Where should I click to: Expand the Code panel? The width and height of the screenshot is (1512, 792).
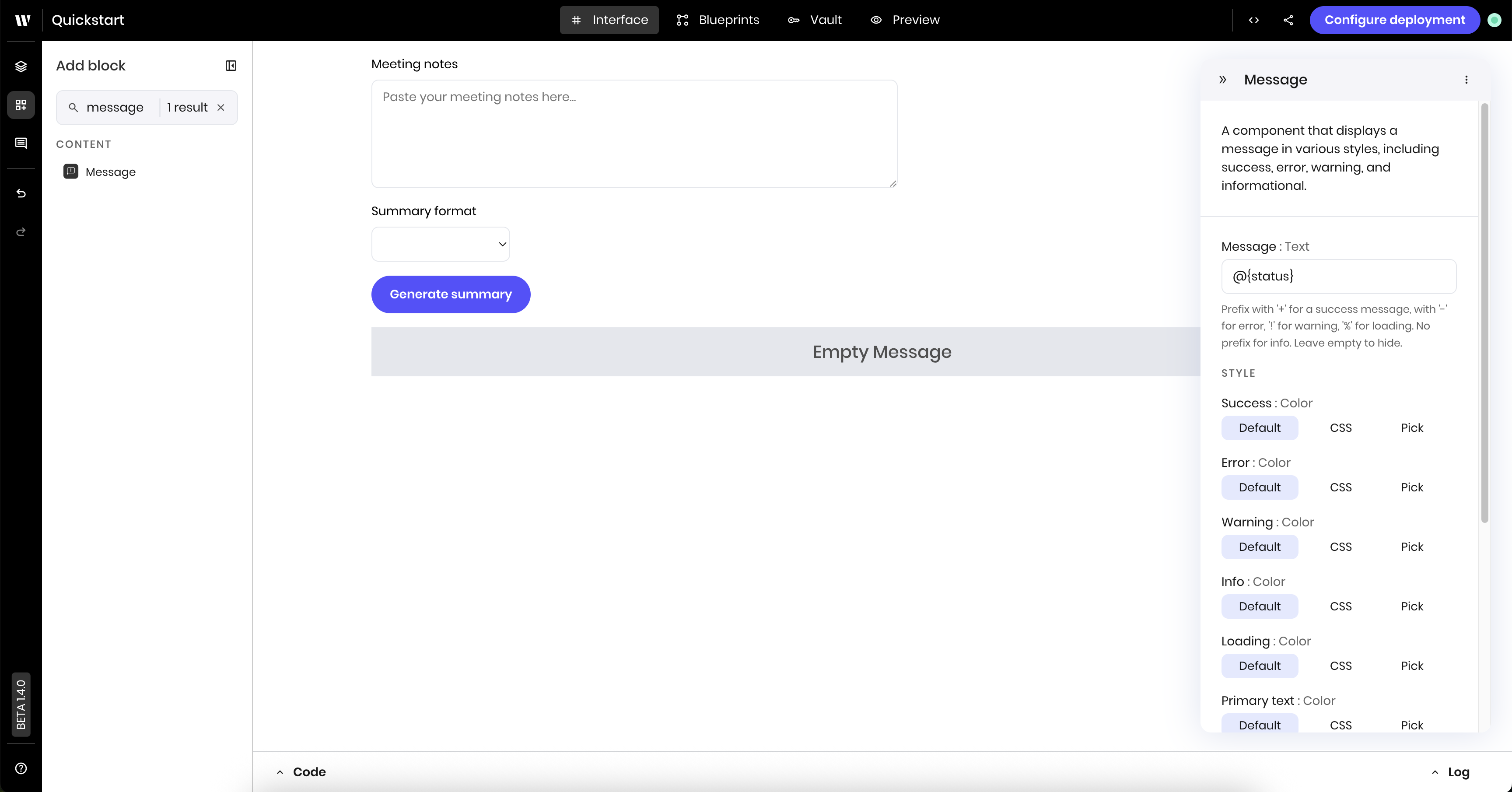pos(301,772)
